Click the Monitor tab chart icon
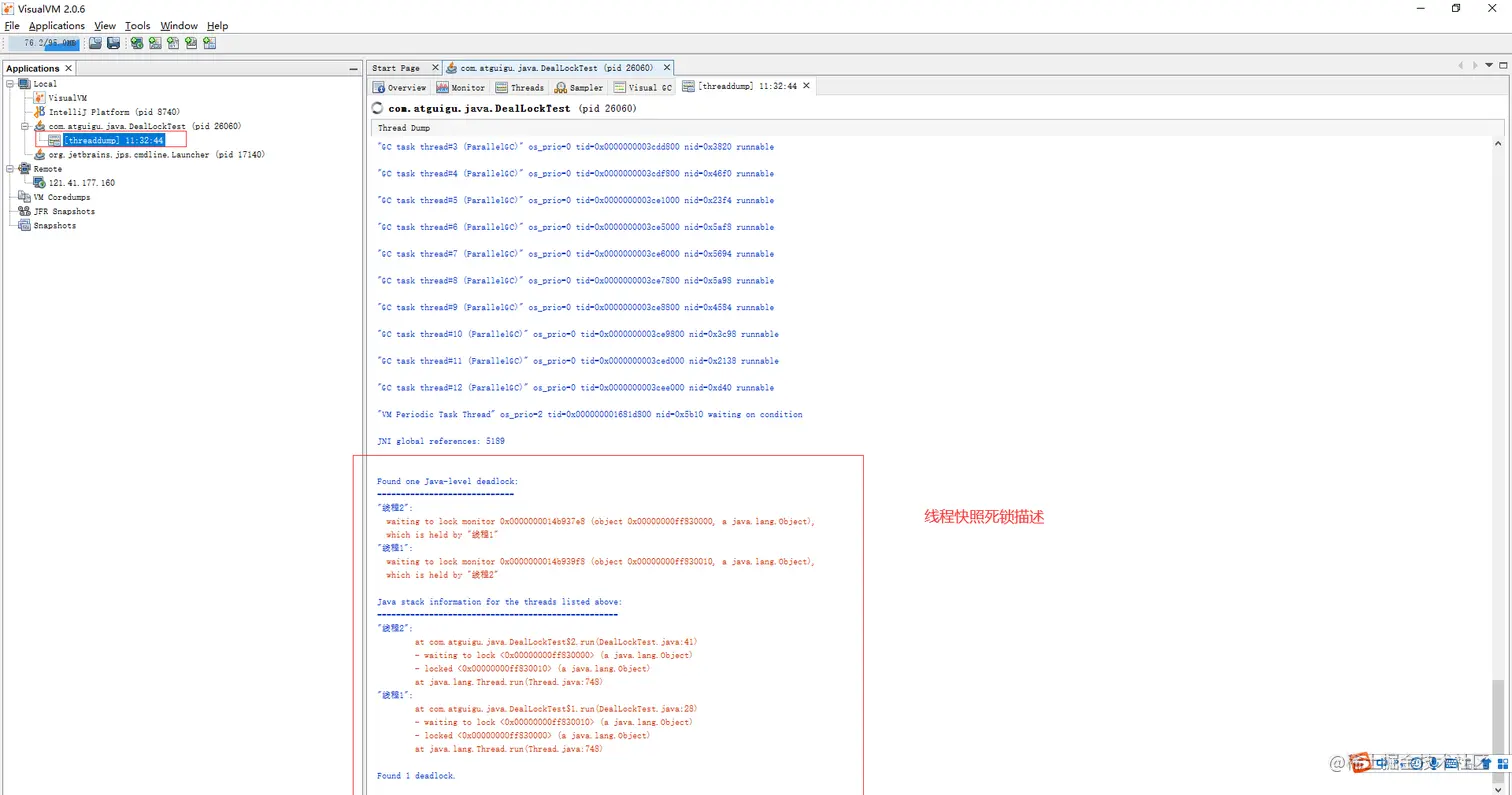Image resolution: width=1512 pixels, height=795 pixels. coord(443,87)
